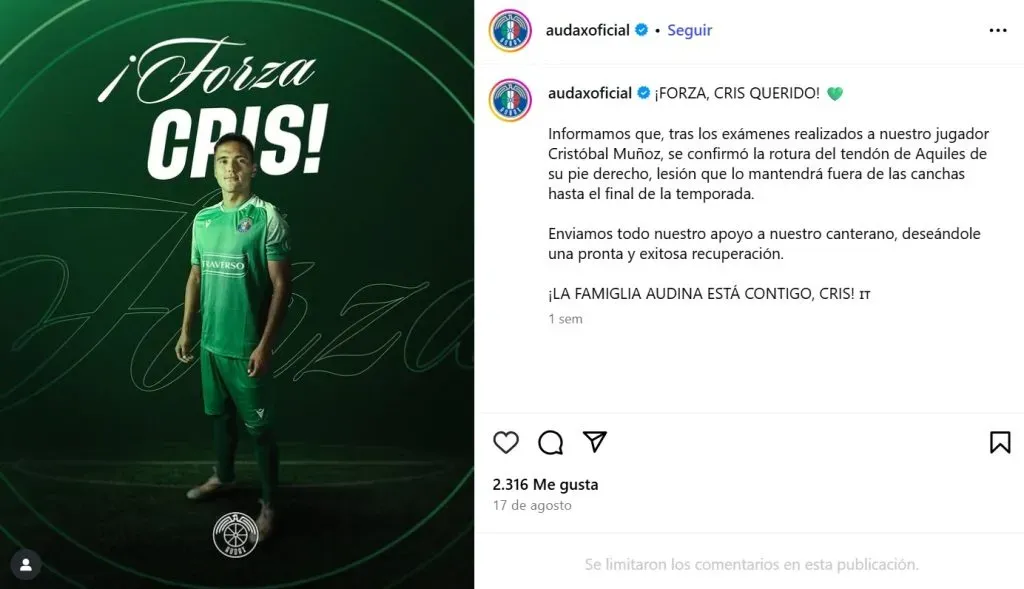Like the post with the heart icon
1024x589 pixels.
pos(505,443)
